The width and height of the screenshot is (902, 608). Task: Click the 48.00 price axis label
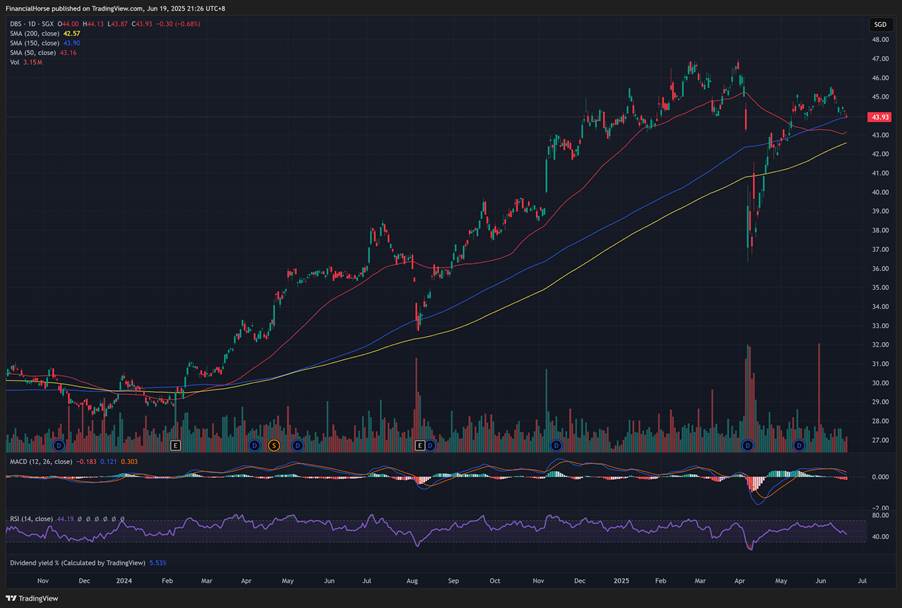pos(880,40)
